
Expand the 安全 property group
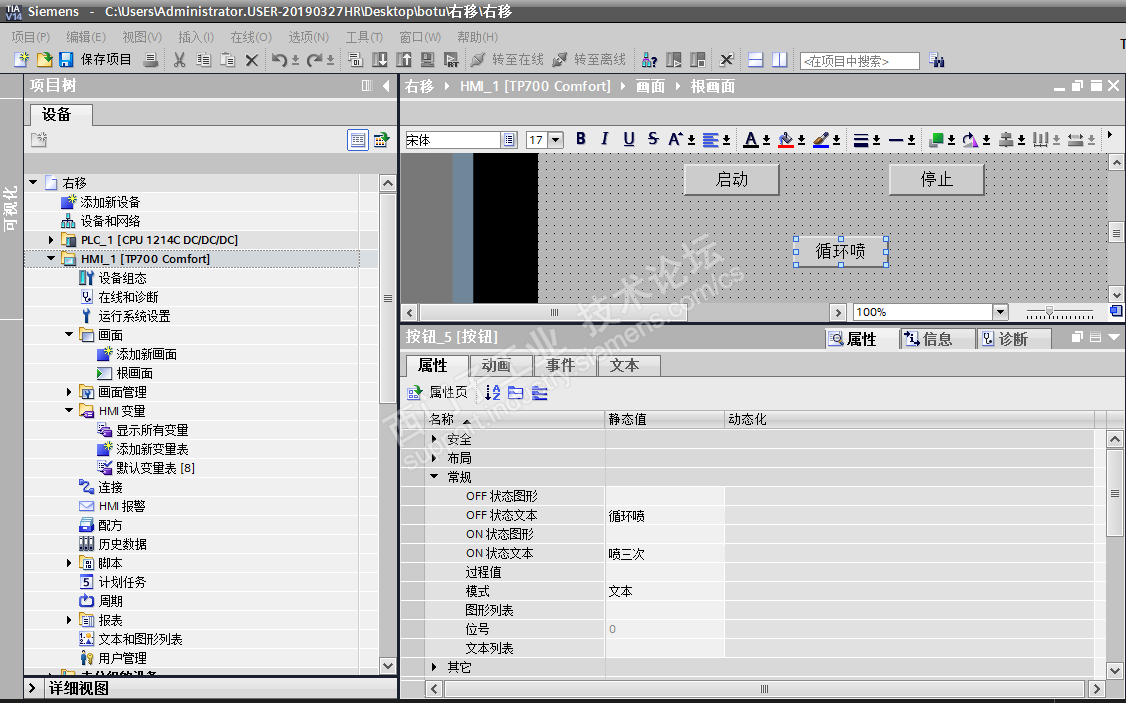click(434, 439)
